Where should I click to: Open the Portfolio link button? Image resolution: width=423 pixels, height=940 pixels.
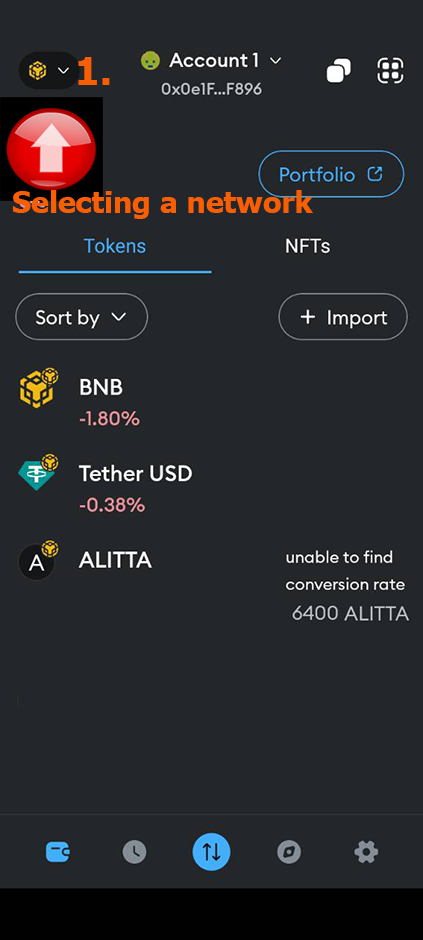coord(331,174)
